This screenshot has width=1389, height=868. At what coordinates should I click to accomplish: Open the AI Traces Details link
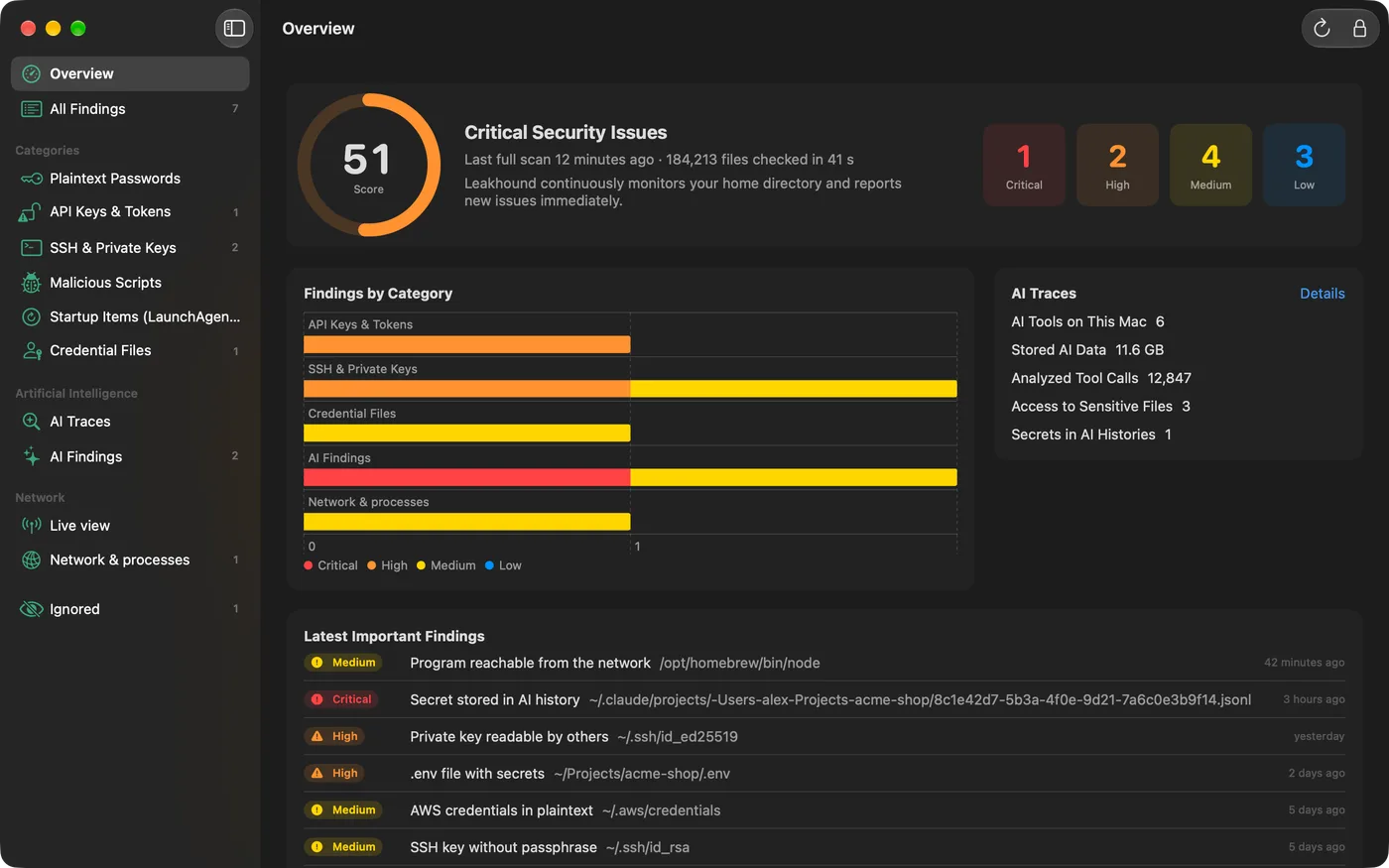tap(1323, 294)
